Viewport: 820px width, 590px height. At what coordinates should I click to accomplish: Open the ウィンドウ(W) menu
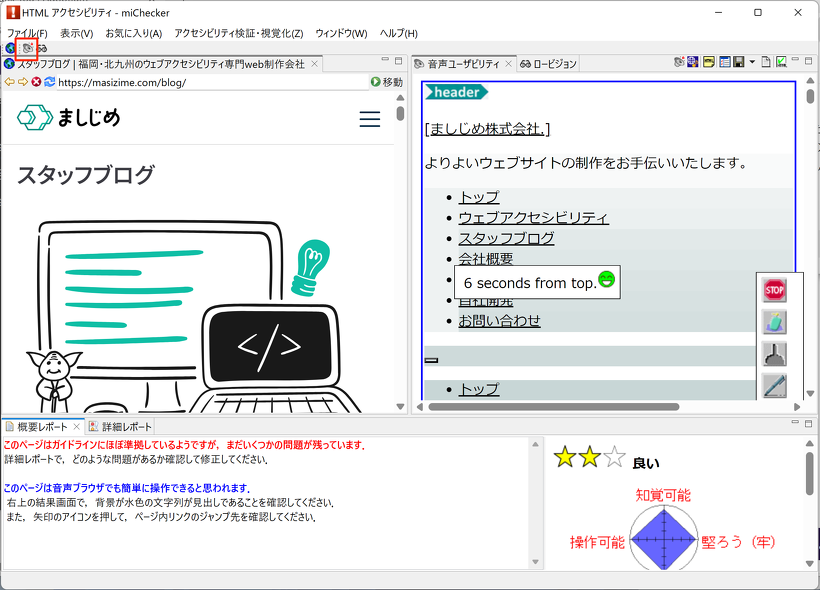[x=341, y=33]
